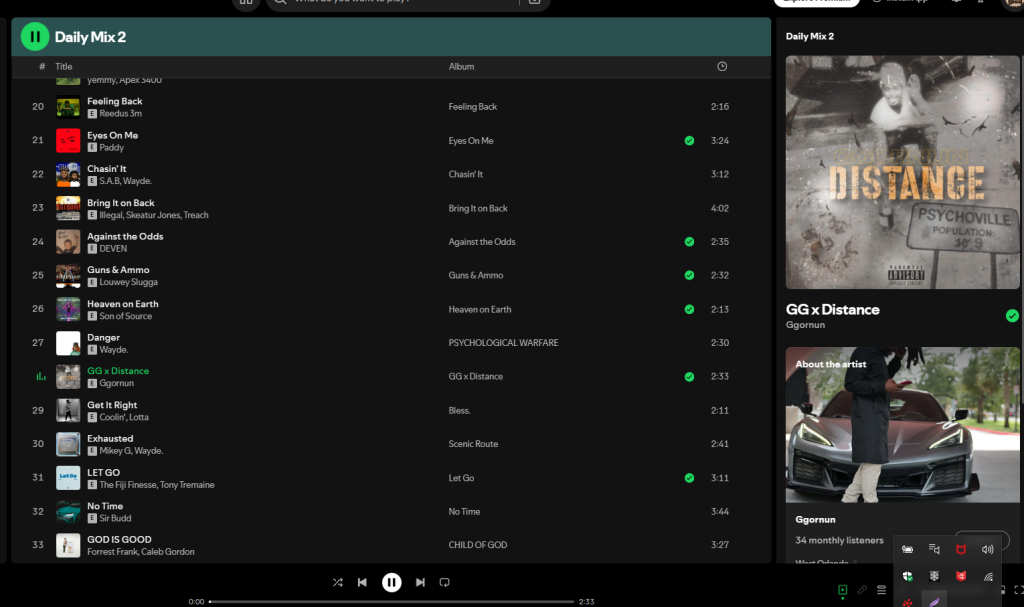Pause Daily Mix 2 with the green header button
Image resolution: width=1024 pixels, height=607 pixels.
[35, 37]
